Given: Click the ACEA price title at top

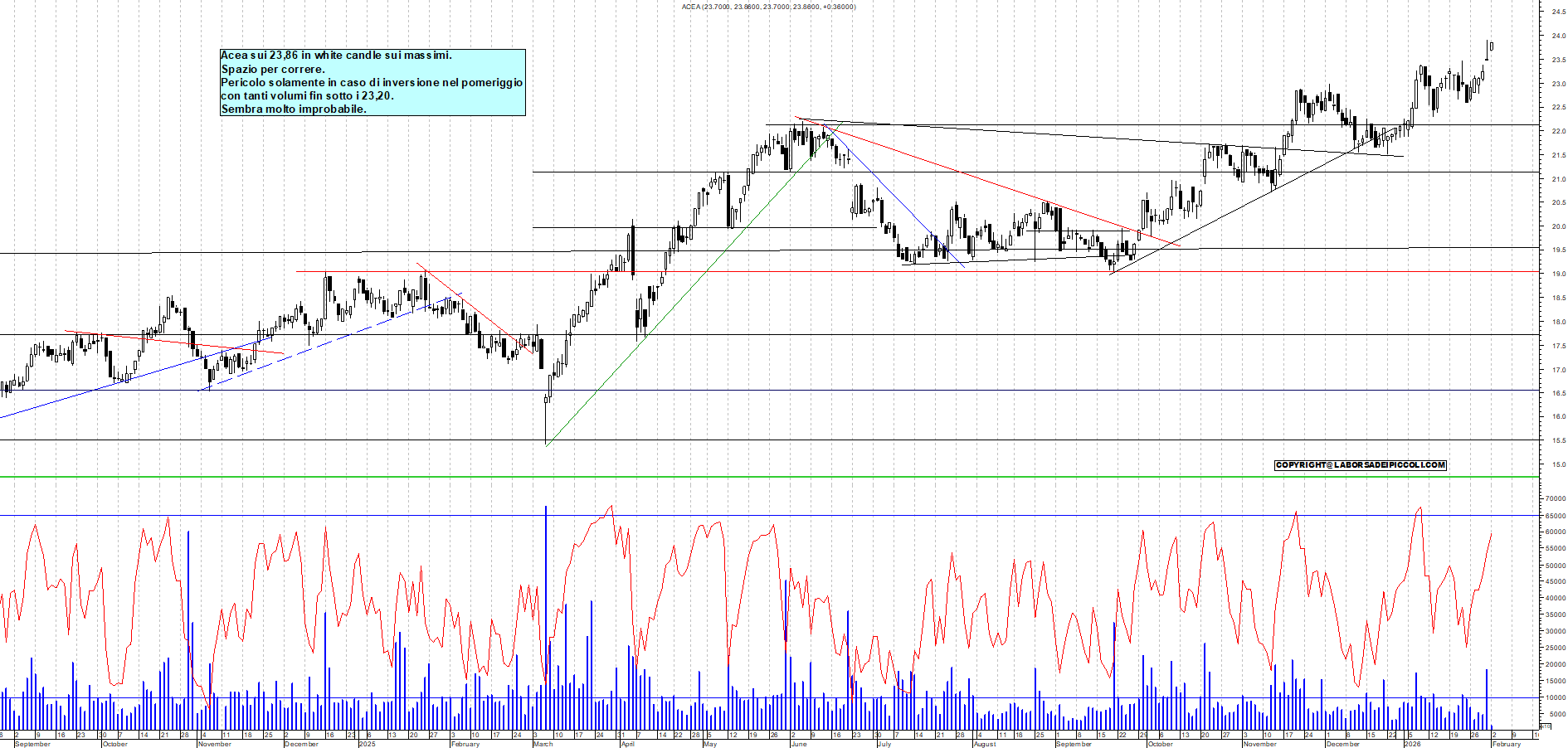Looking at the screenshot, I should click(768, 7).
